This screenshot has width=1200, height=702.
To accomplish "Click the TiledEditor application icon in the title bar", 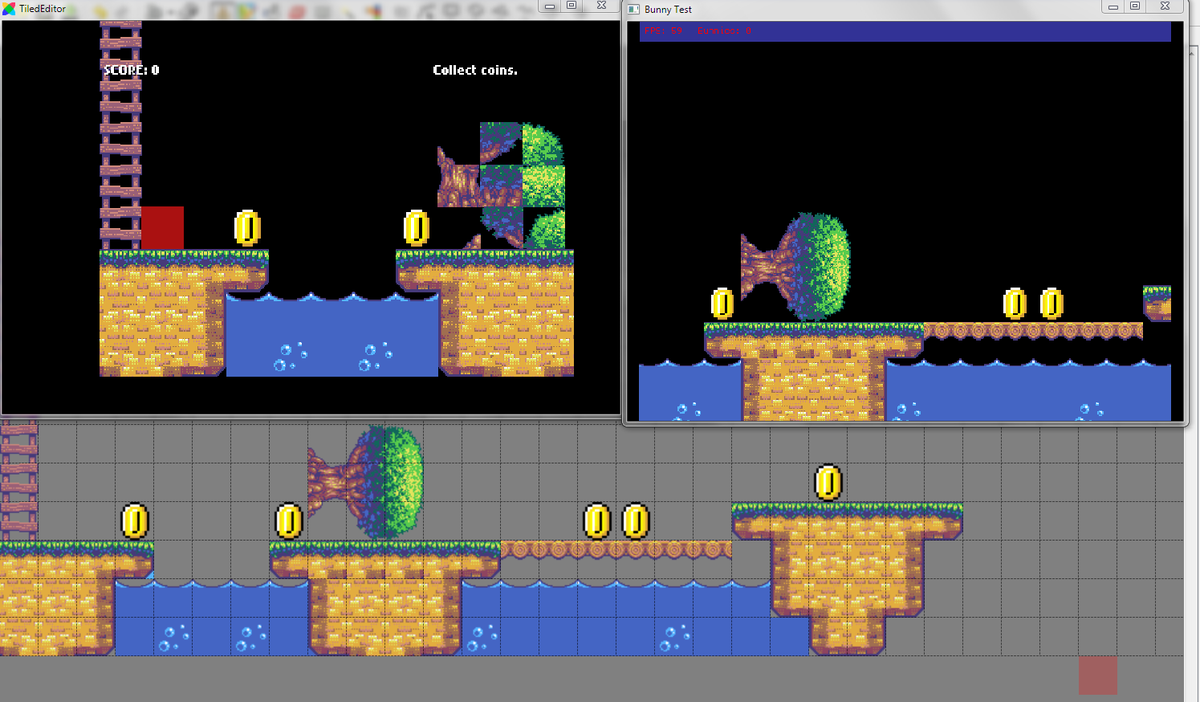I will pos(7,7).
